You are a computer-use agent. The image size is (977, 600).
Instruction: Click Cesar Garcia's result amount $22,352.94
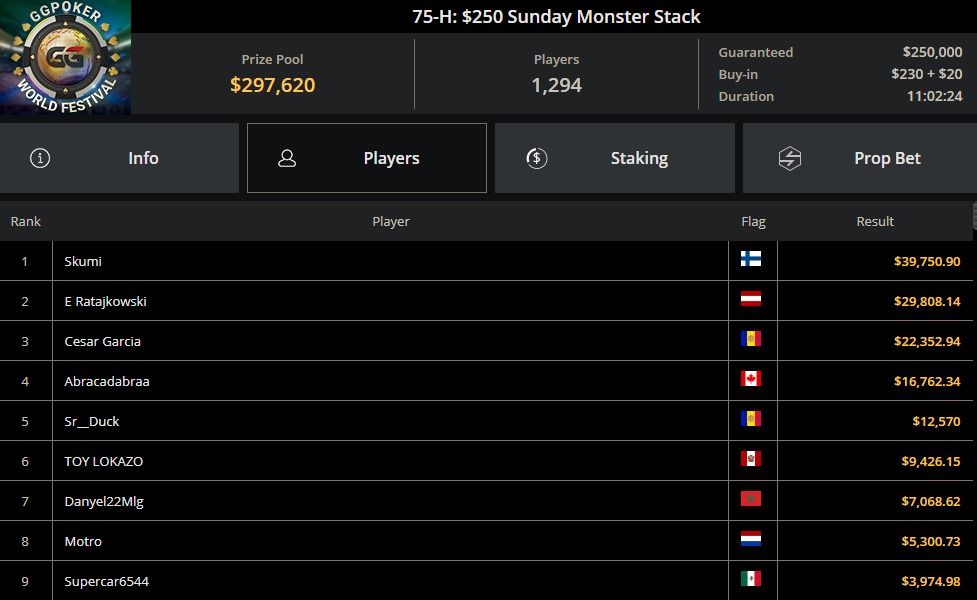926,341
